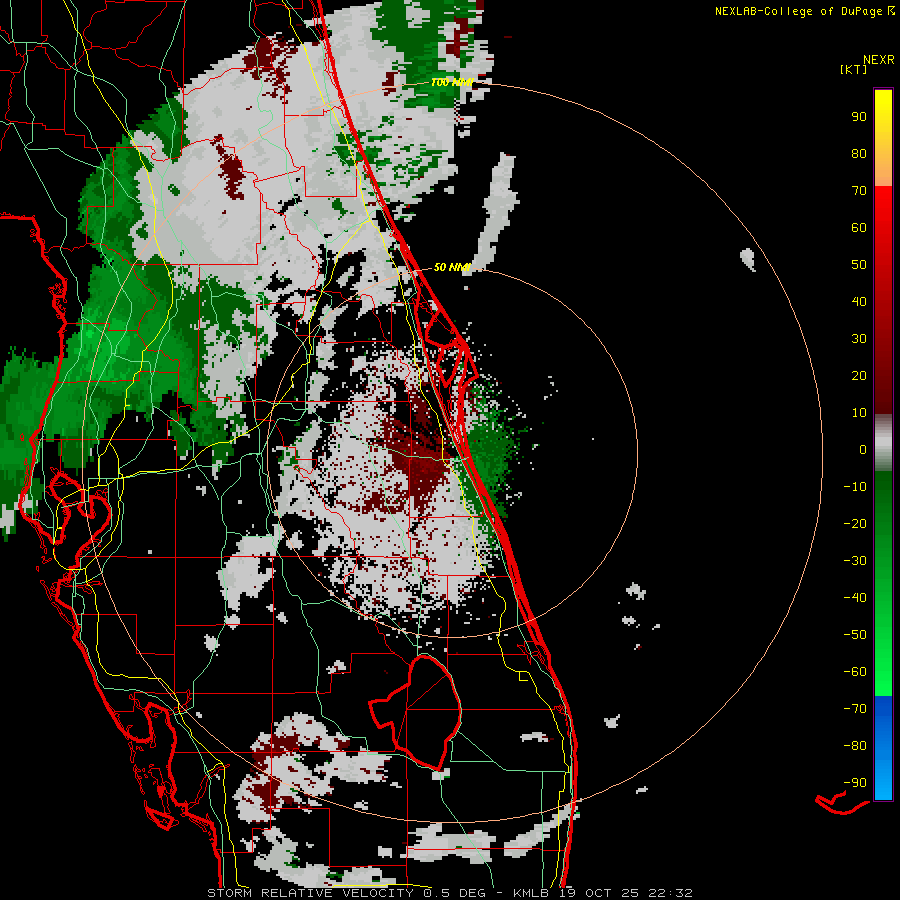Viewport: 900px width, 900px height.
Task: Click the -70 value on velocity scale
Action: [855, 709]
